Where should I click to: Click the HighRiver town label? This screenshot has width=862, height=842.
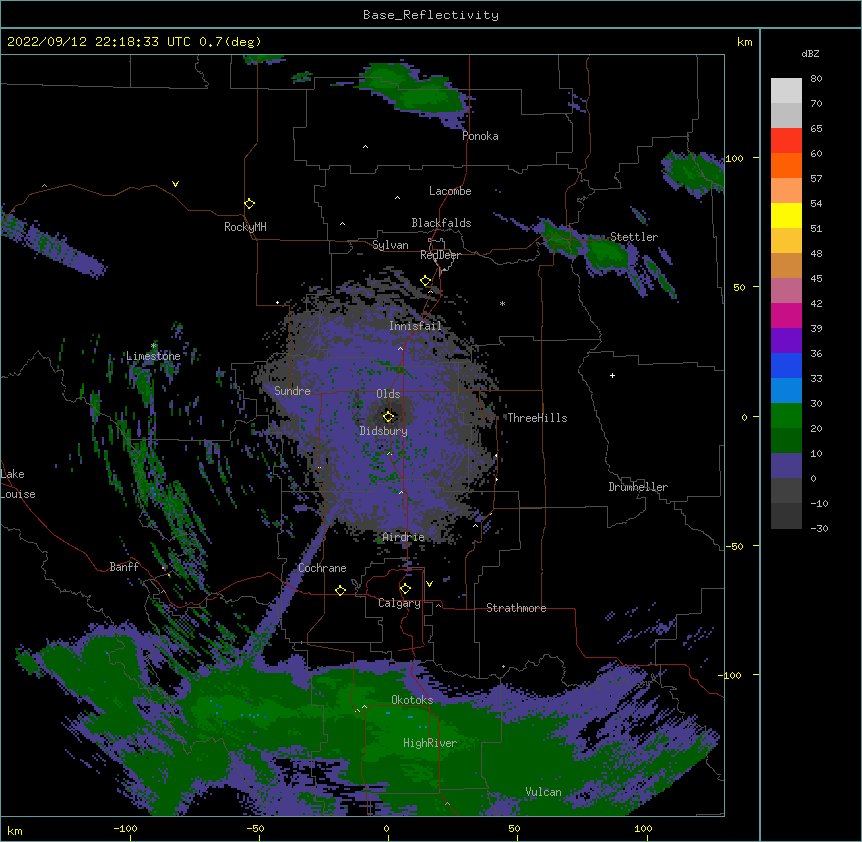click(430, 743)
